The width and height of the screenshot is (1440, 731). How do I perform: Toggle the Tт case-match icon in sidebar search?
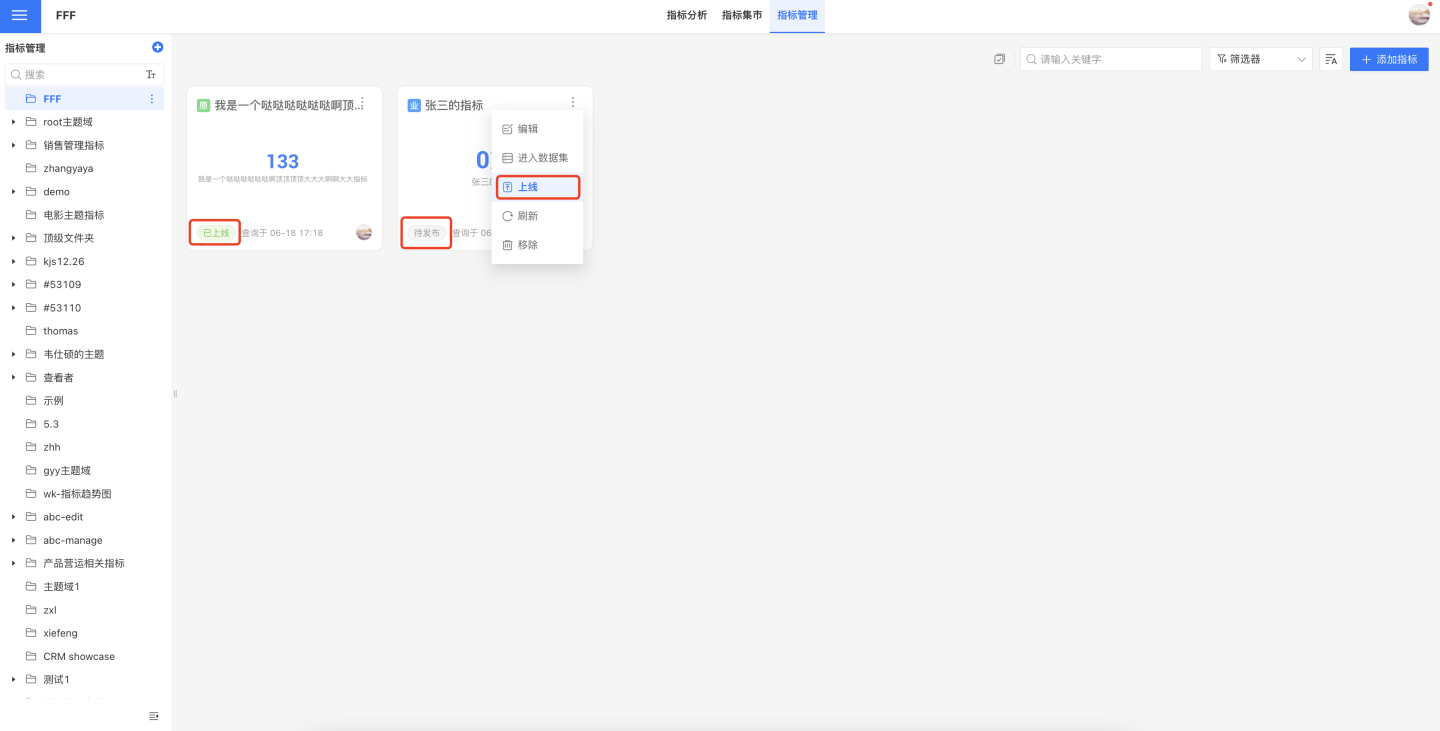[151, 75]
